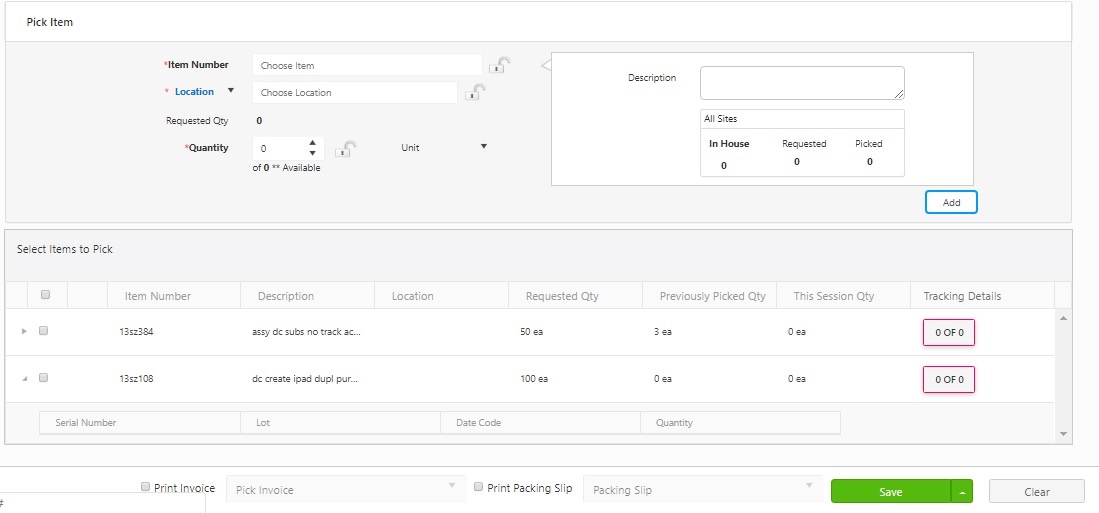Check the box for item 13sz384
Screen dimensions: 1099x513
click(44, 331)
